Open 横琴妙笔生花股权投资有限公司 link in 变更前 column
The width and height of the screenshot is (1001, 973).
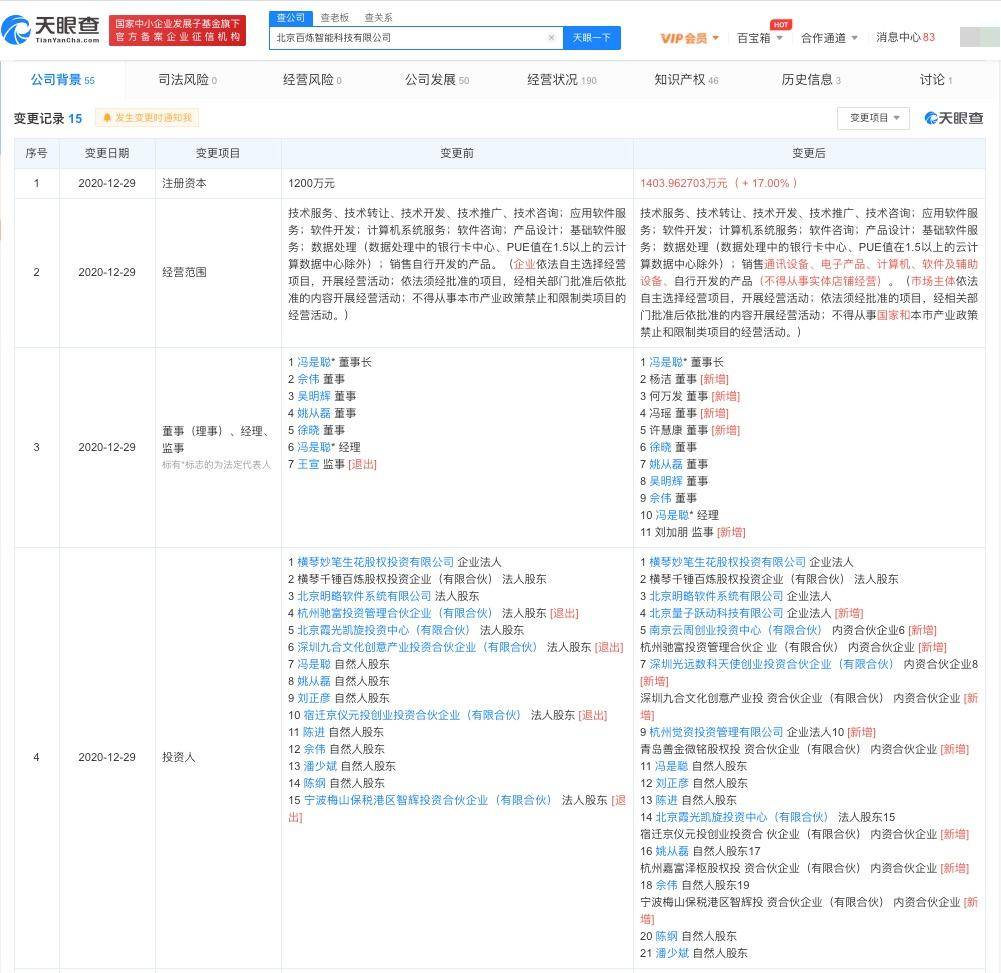tap(375, 562)
